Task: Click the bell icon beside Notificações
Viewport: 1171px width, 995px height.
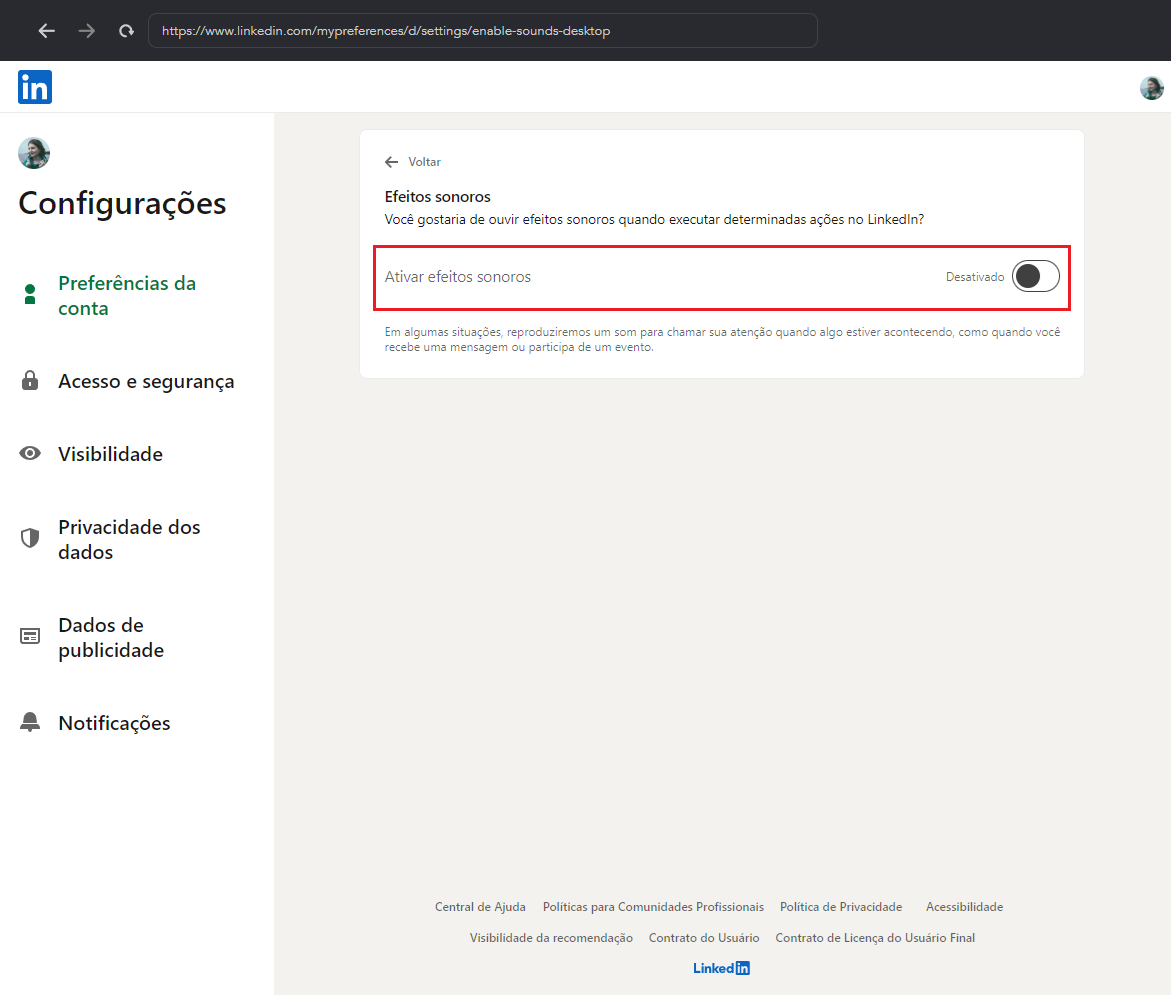Action: point(30,723)
